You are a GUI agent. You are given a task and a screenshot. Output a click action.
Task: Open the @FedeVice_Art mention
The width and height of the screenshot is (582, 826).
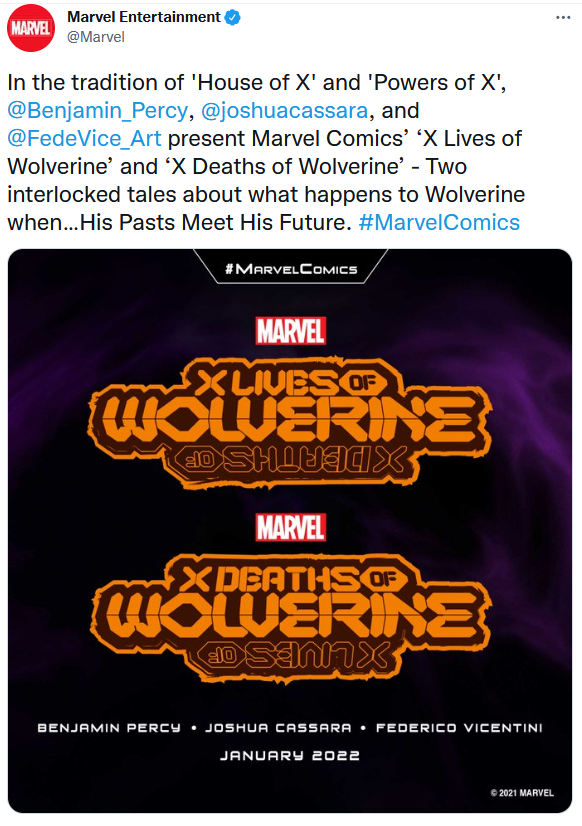point(84,139)
